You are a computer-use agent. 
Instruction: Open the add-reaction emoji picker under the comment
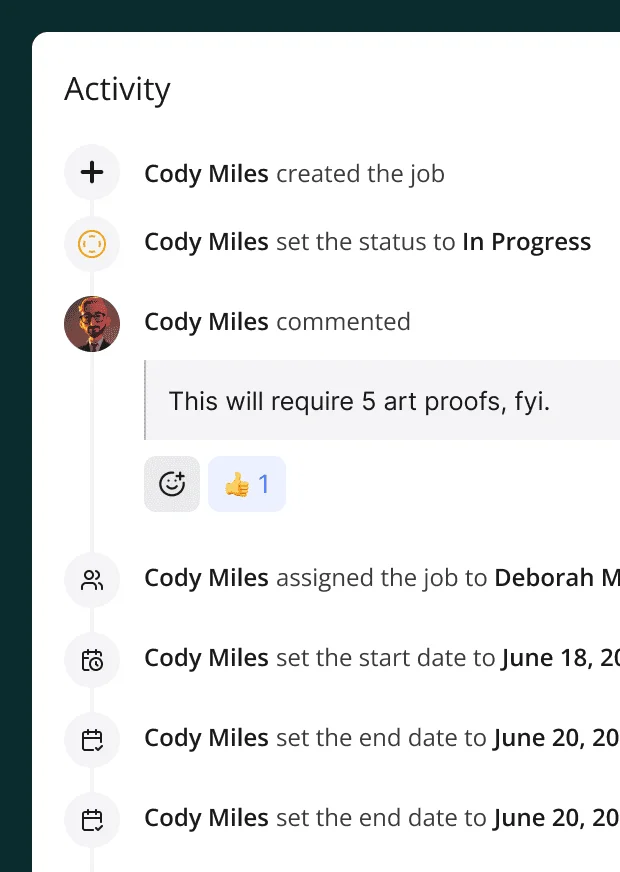tap(171, 483)
